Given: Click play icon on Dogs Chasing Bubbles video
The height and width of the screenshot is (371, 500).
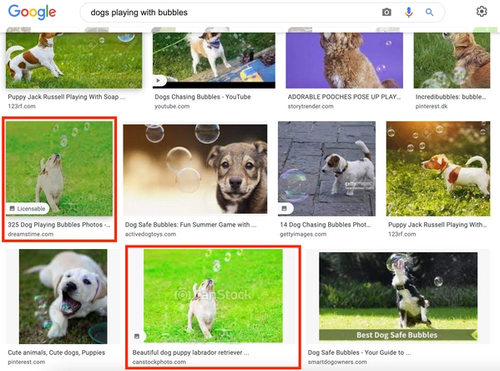Looking at the screenshot, I should point(158,80).
